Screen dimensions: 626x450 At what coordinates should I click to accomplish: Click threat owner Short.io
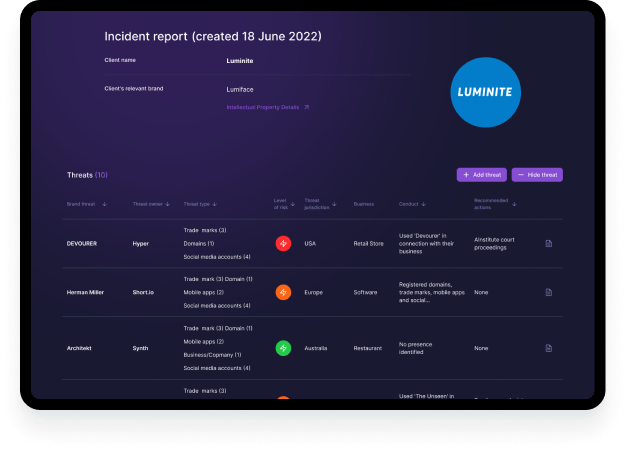click(x=143, y=292)
